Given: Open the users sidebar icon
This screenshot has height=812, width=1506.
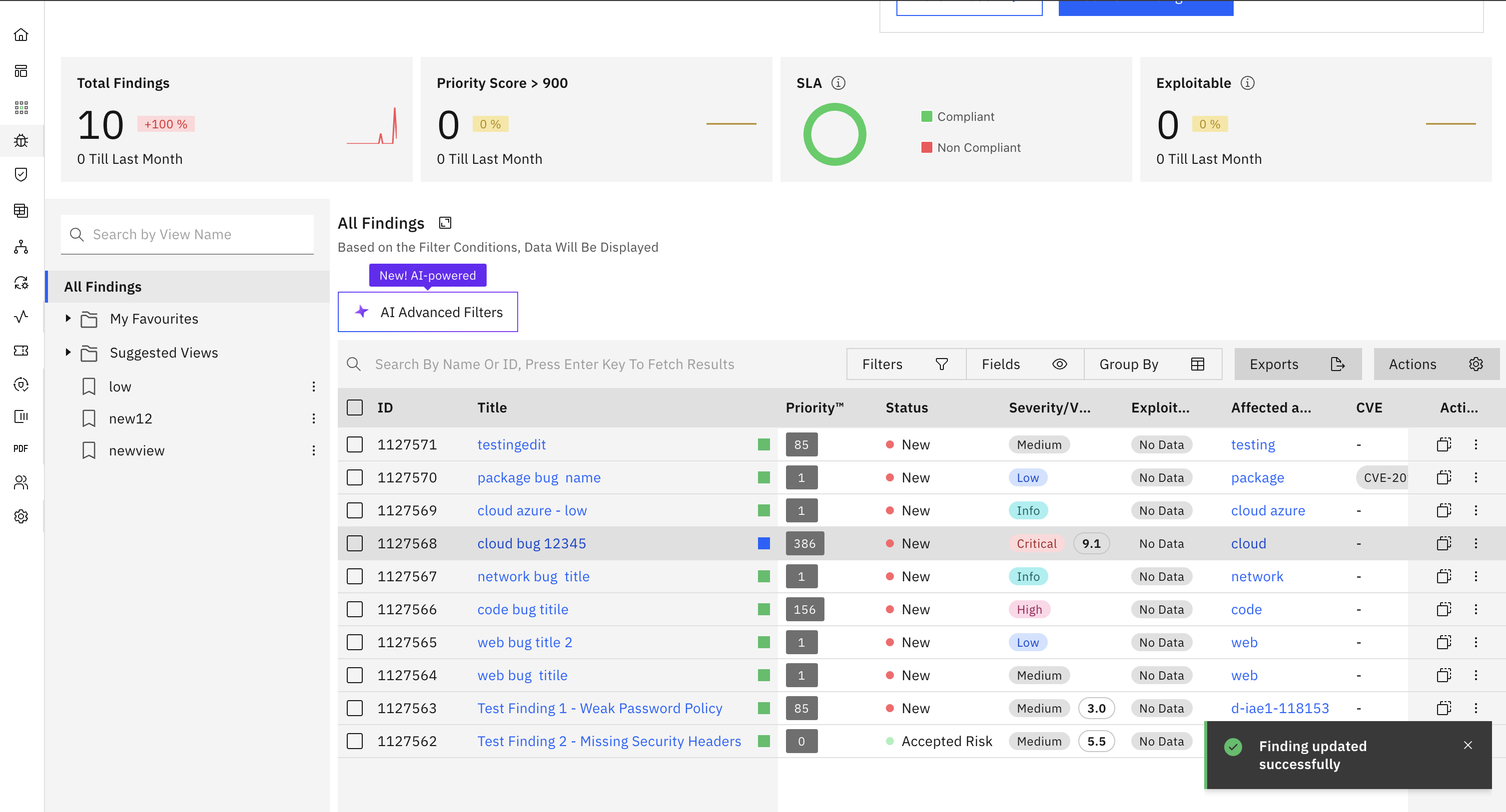Looking at the screenshot, I should coord(21,482).
